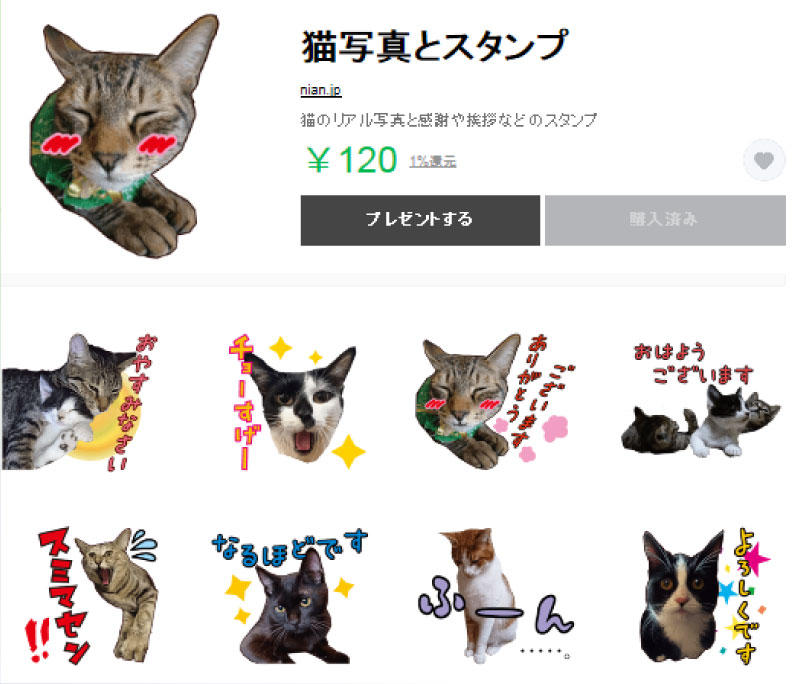The width and height of the screenshot is (792, 684).
Task: Click the sticker description text line
Action: [x=449, y=120]
